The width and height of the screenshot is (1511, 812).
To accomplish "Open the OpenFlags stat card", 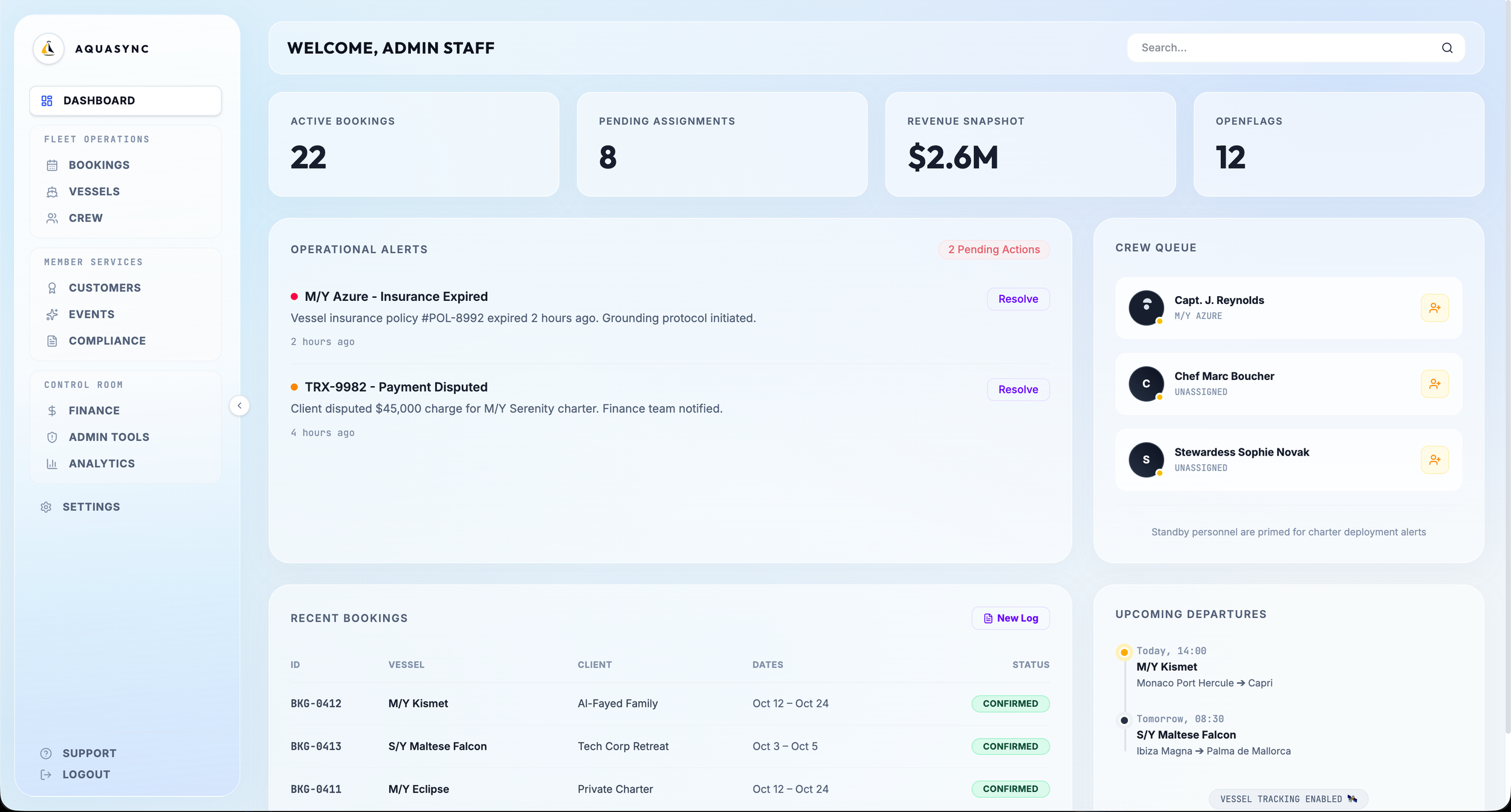I will 1339,144.
